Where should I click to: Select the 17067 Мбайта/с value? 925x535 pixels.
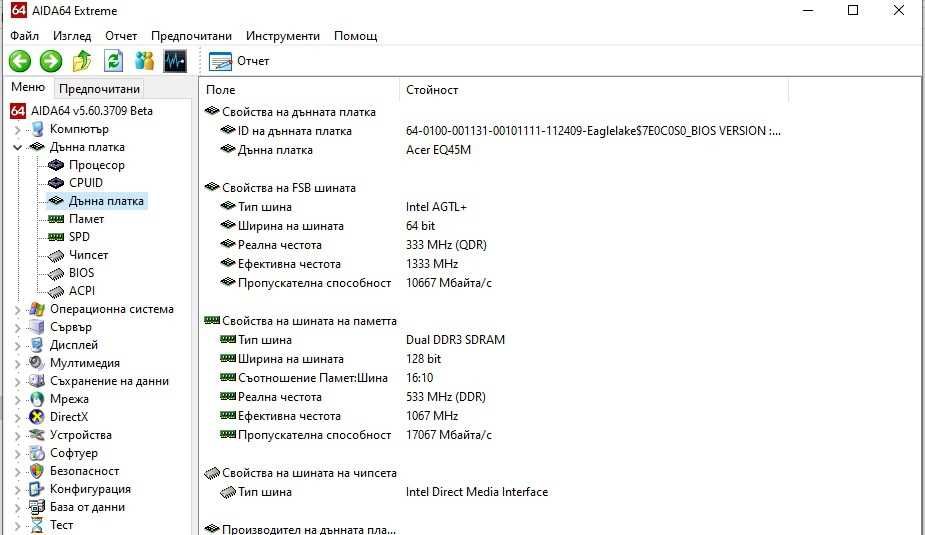pyautogui.click(x=448, y=435)
